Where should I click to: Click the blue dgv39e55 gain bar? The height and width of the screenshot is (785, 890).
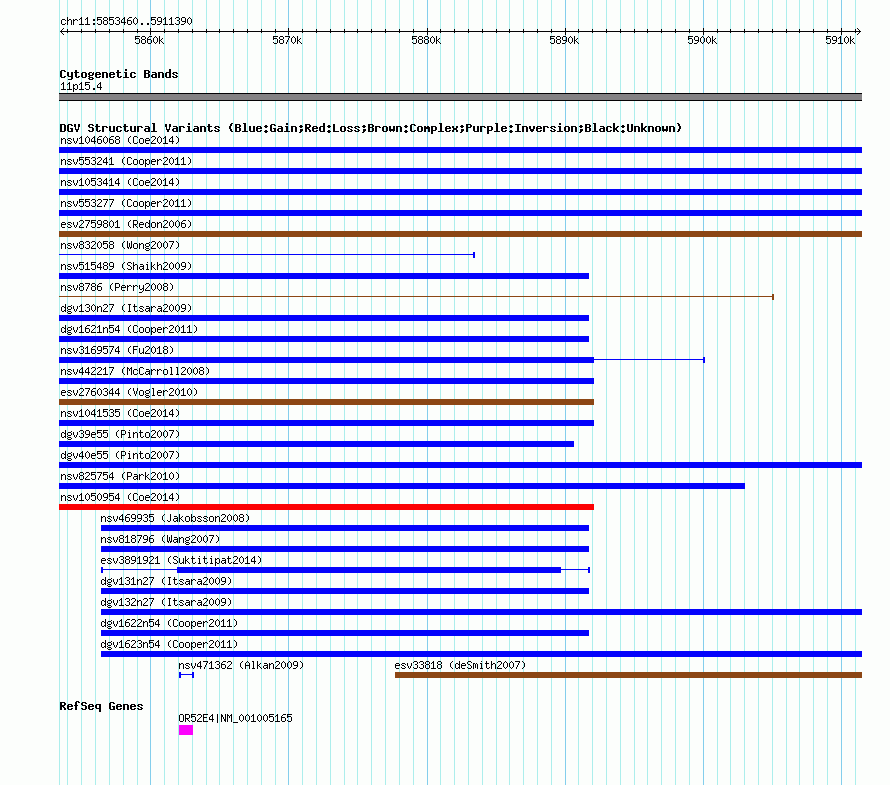click(316, 444)
